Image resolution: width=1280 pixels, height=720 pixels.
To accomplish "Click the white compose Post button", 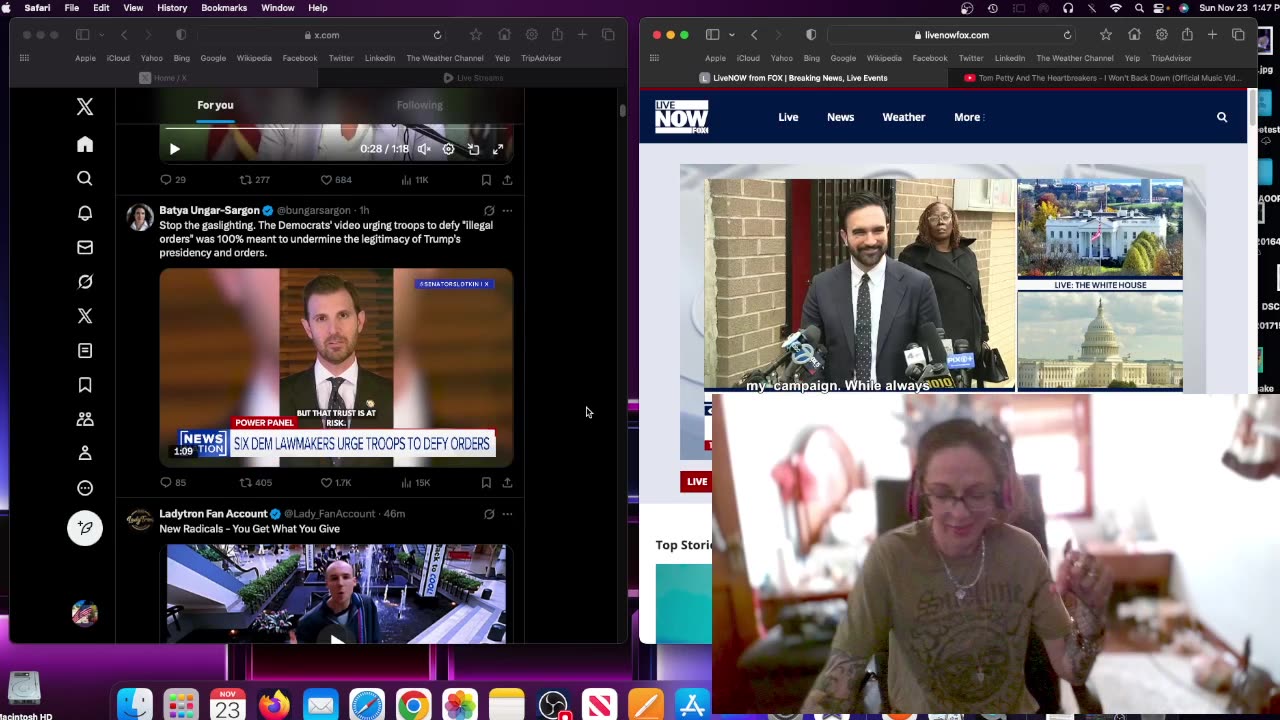I will point(85,527).
